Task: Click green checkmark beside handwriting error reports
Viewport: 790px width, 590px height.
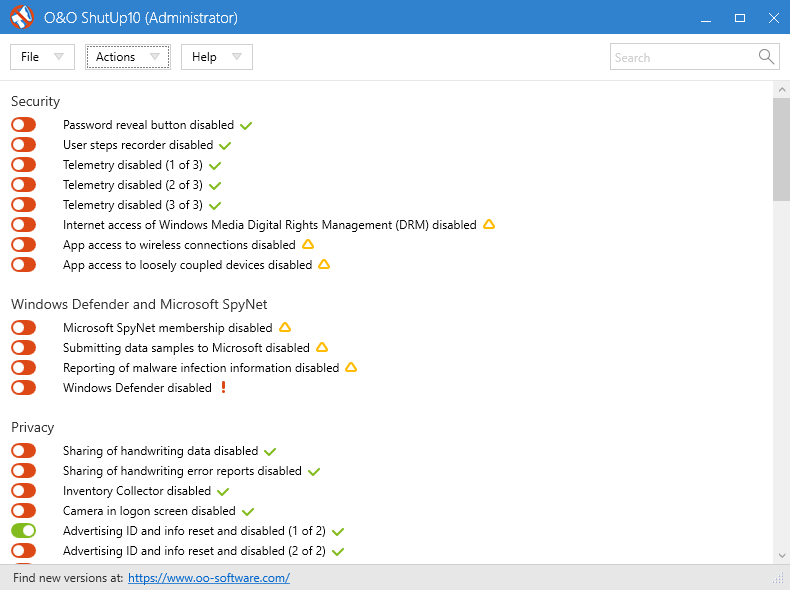Action: coord(314,472)
